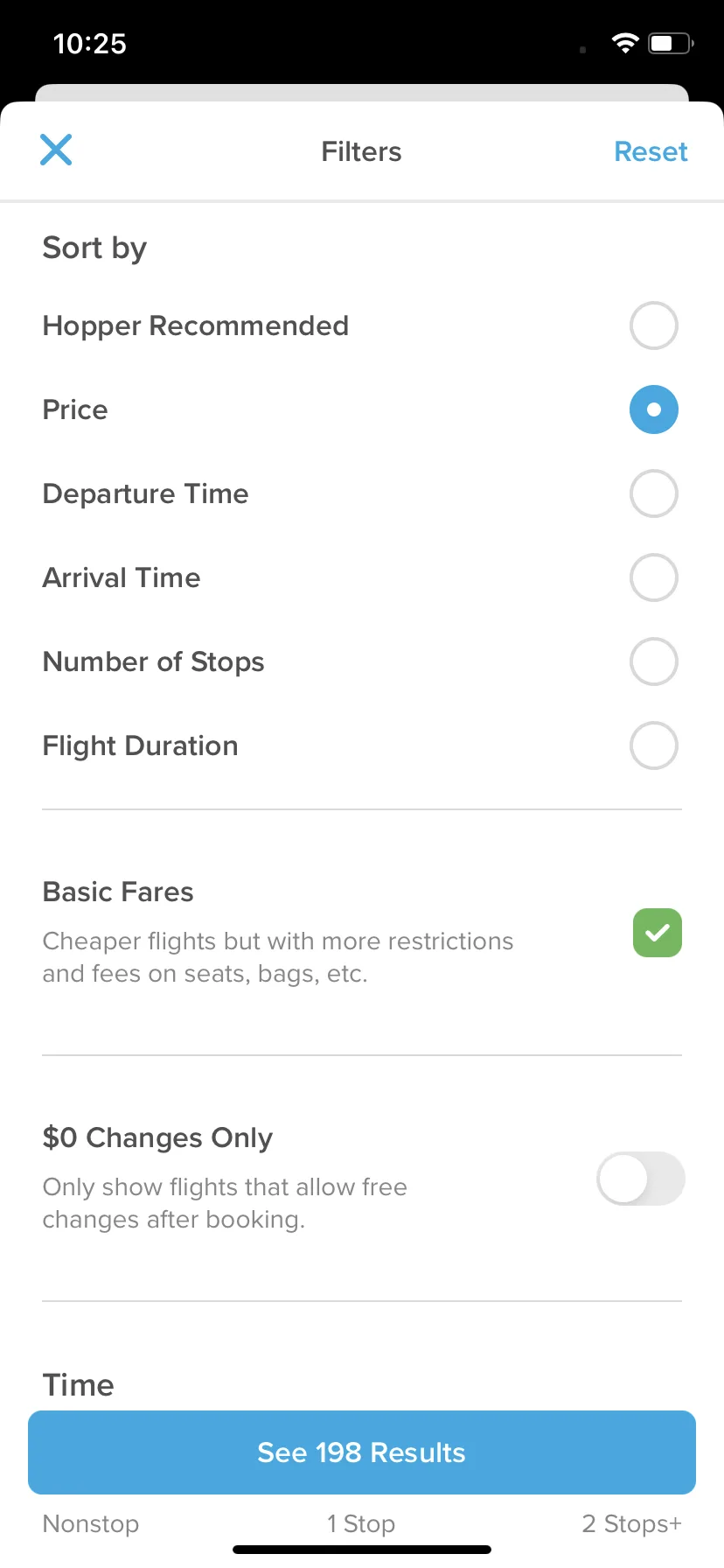This screenshot has width=724, height=1568.
Task: Tap the Hopper Recommended label text
Action: click(196, 325)
